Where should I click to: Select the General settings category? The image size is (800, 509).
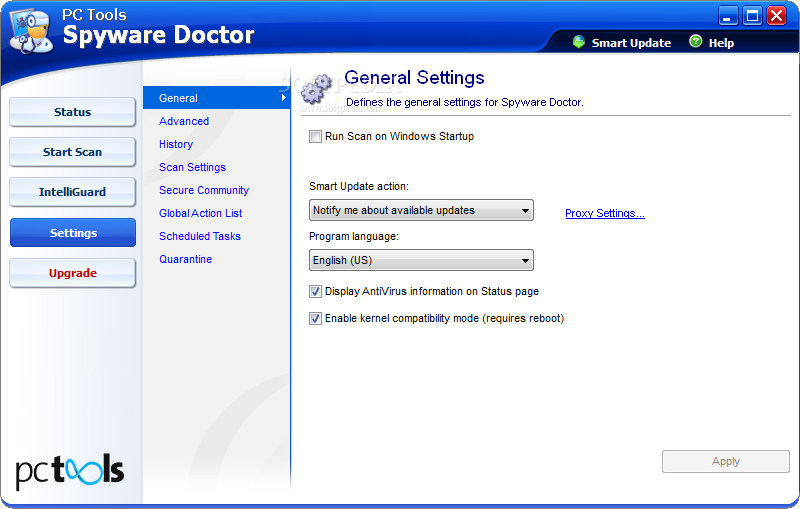click(216, 98)
